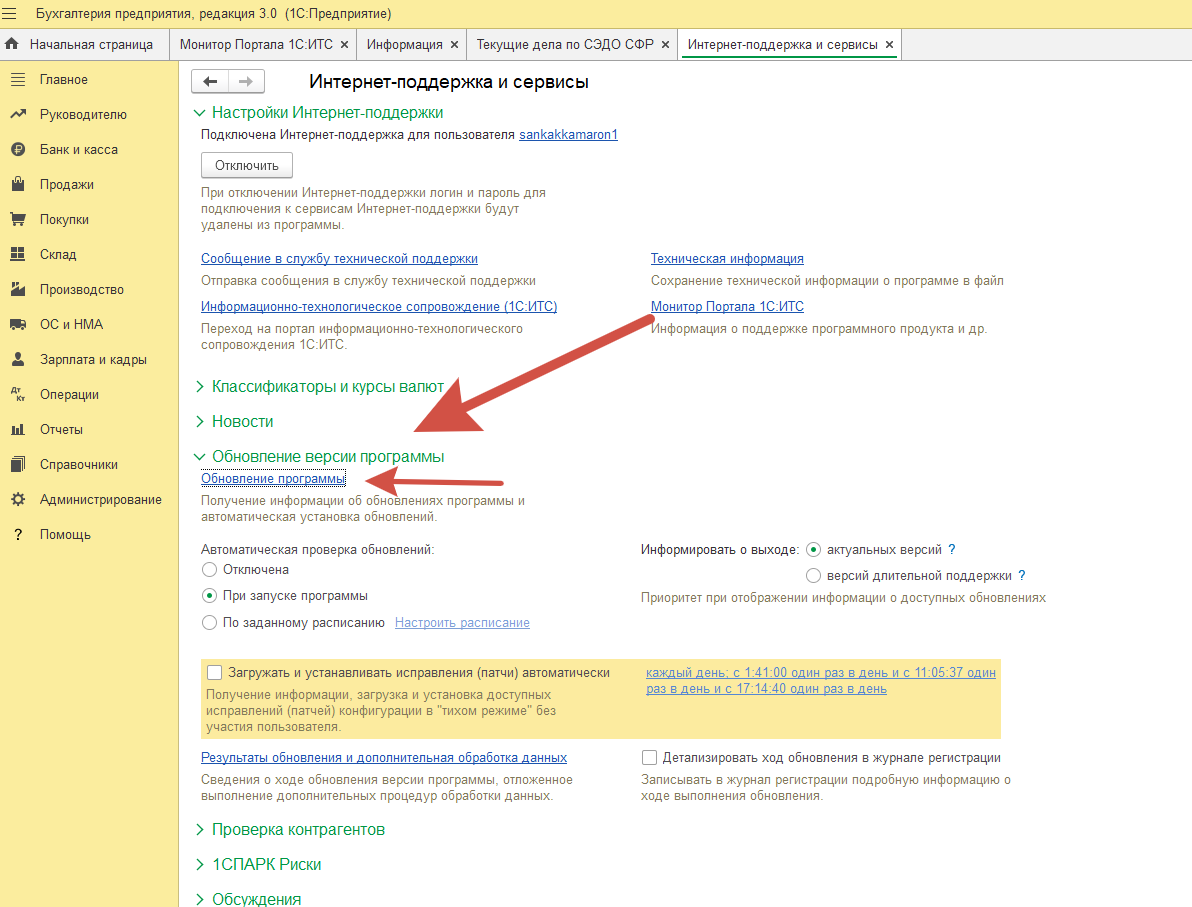This screenshot has height=907, width=1192.
Task: Click the back arrow navigation button
Action: [211, 82]
